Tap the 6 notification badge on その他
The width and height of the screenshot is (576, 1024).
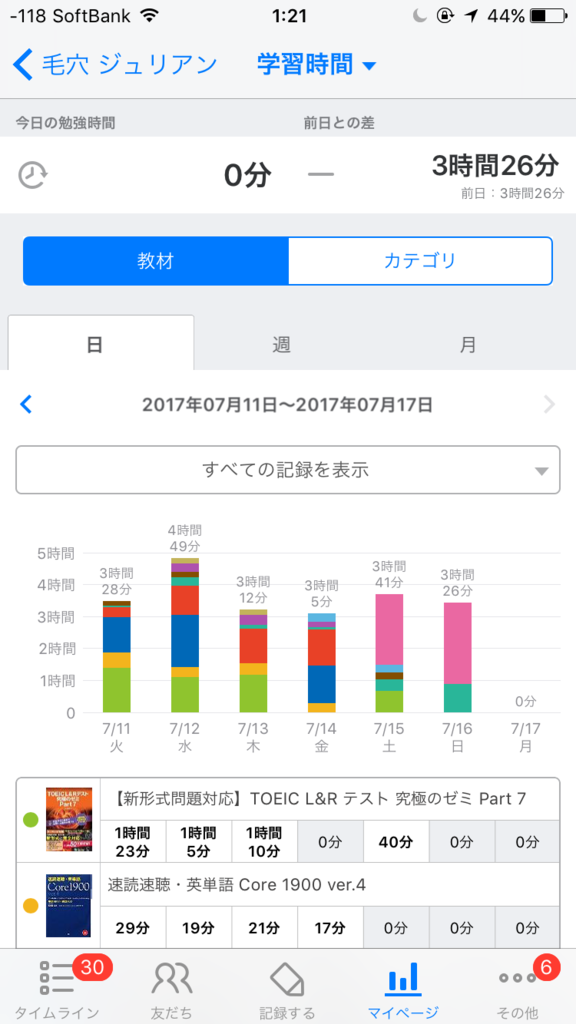[547, 968]
